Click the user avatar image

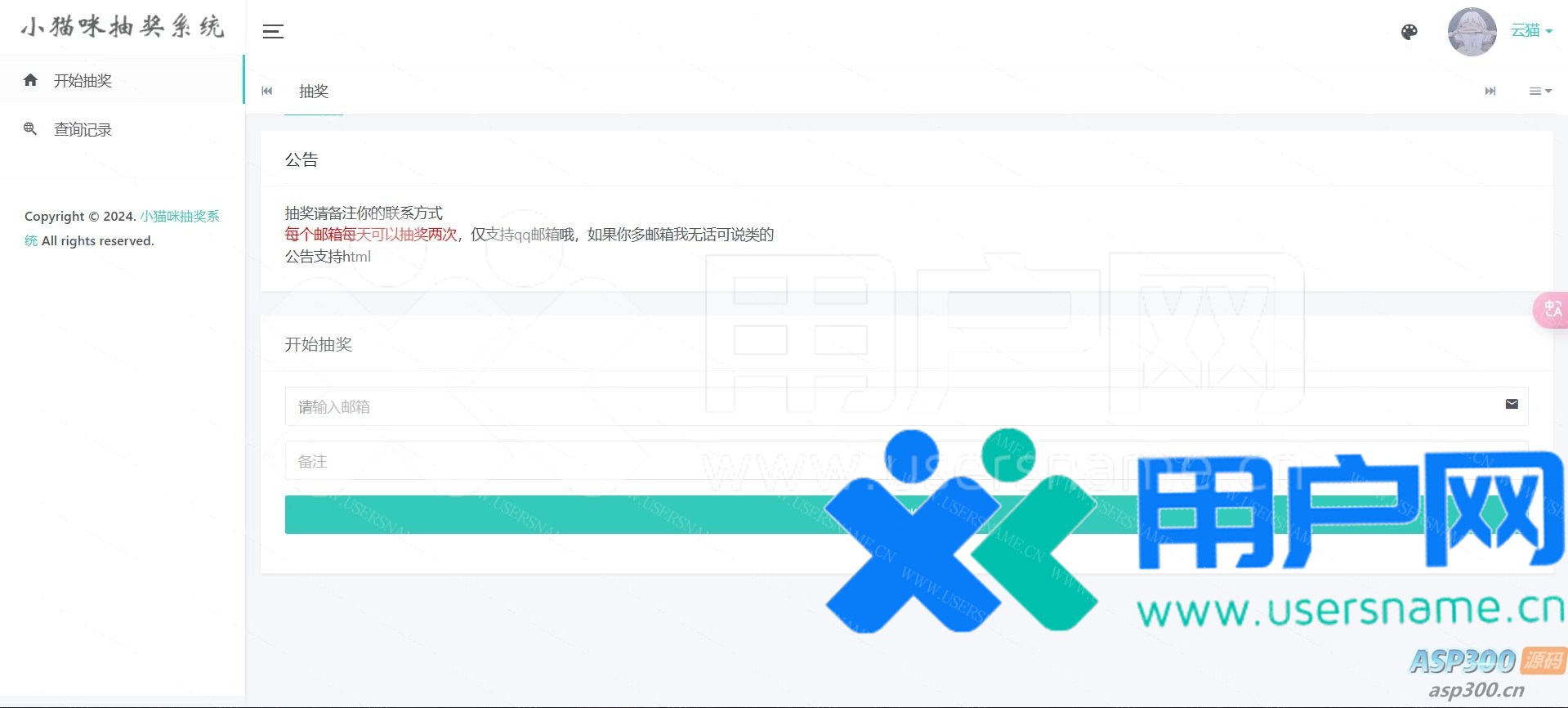[x=1472, y=32]
